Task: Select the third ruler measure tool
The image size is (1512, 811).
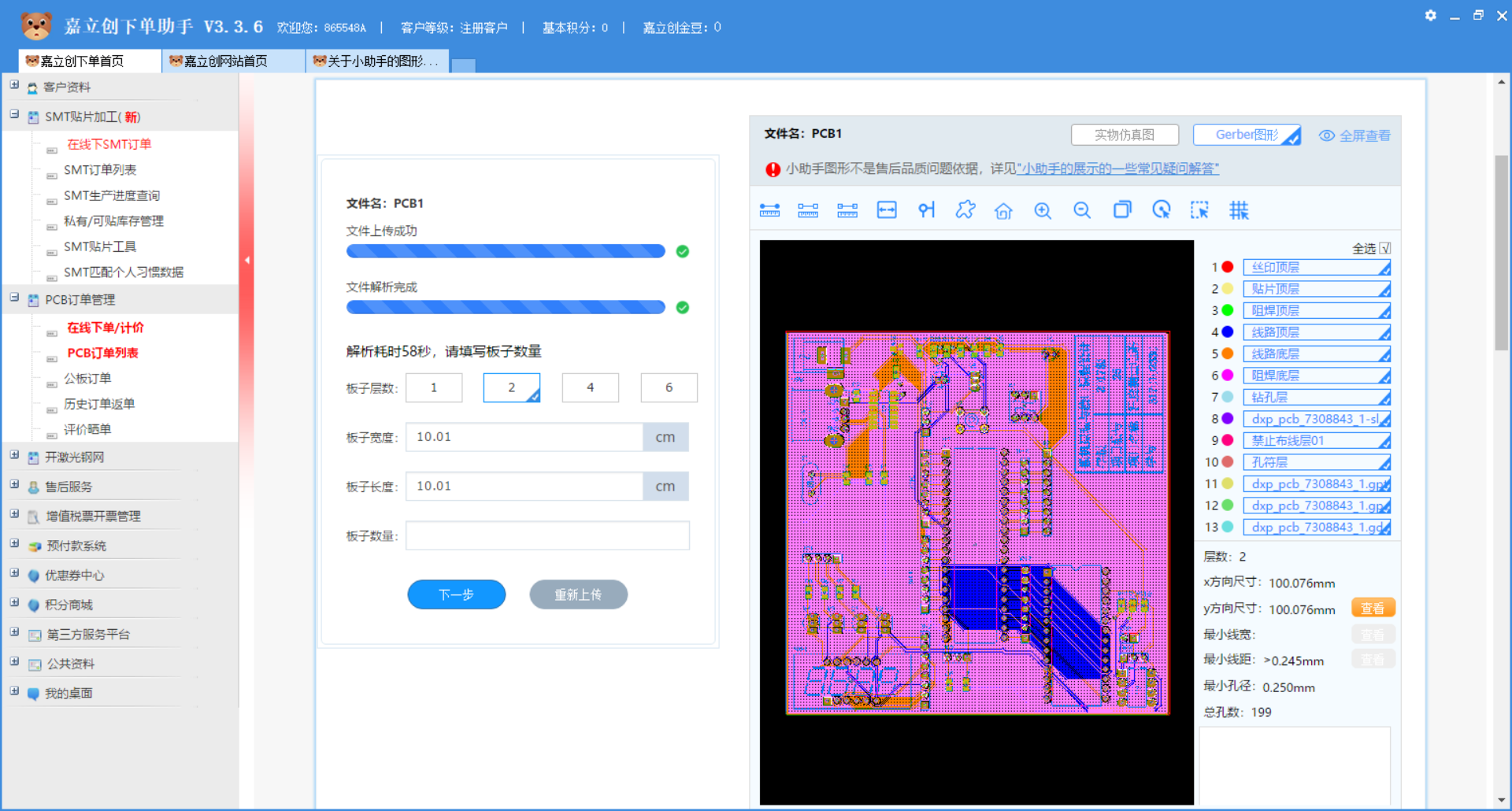Action: (847, 210)
